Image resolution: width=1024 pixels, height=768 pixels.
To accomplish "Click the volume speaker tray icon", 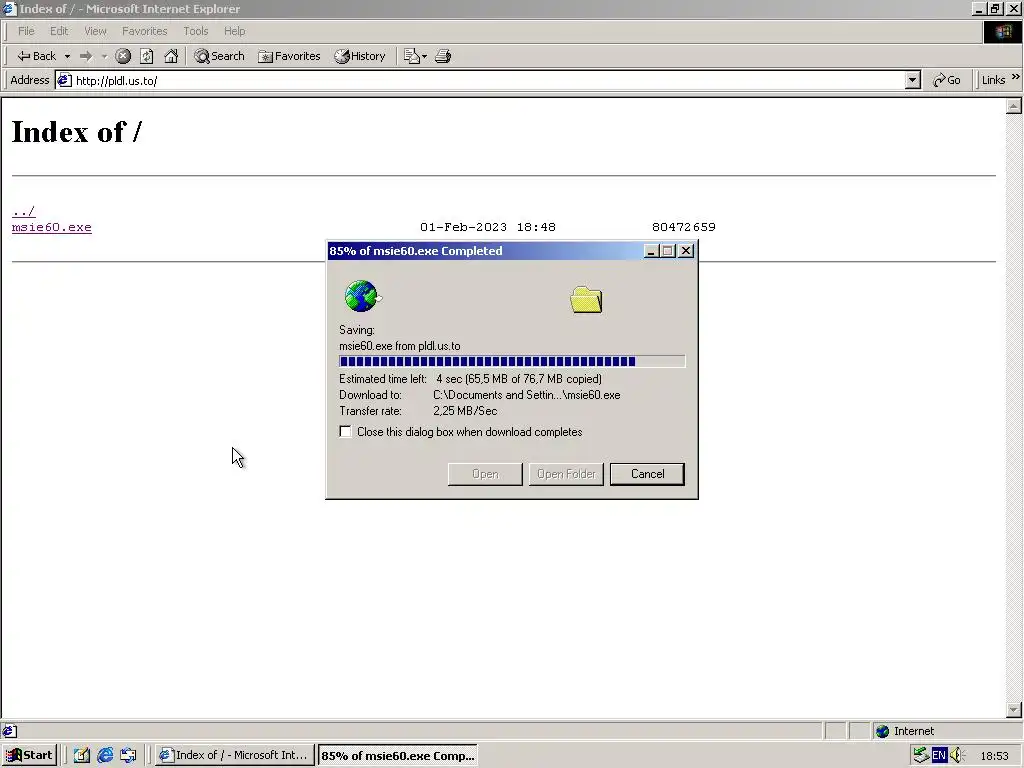I will click(x=957, y=756).
